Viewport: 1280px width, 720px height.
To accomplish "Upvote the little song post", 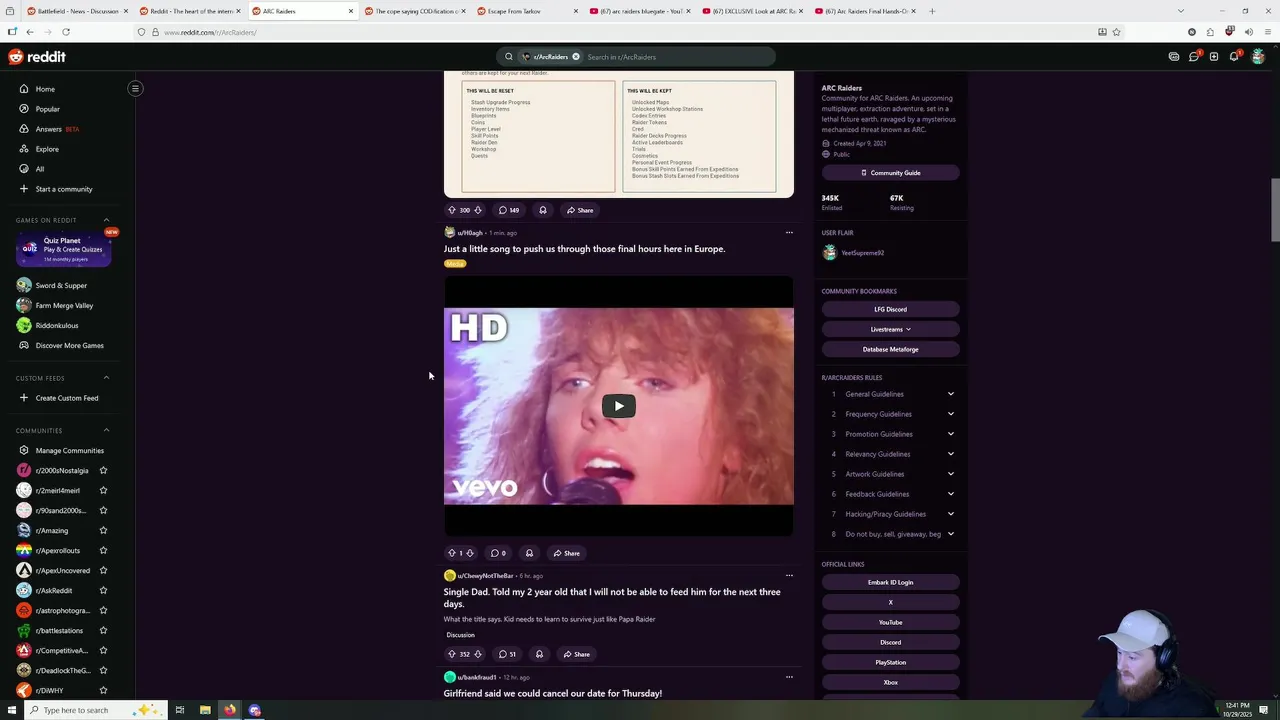I will click(452, 553).
